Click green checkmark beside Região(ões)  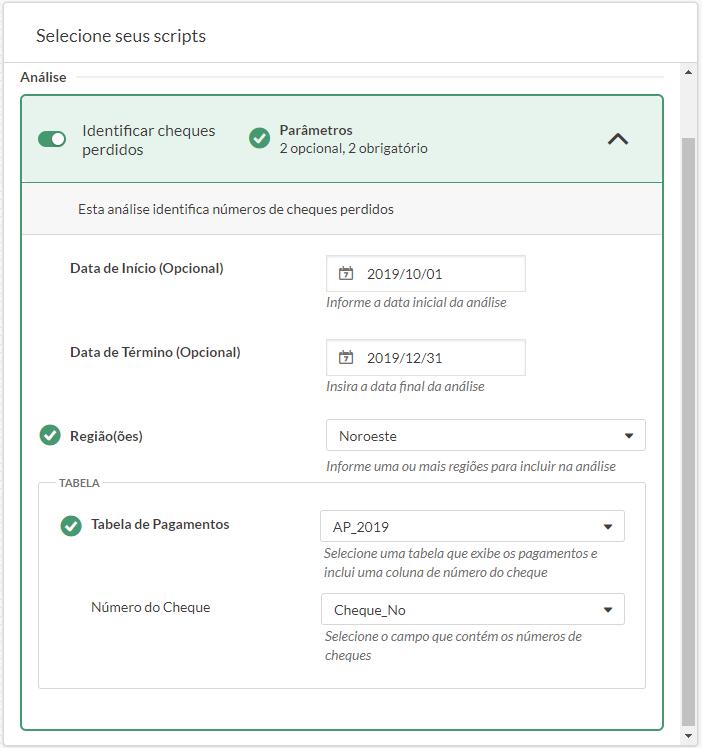pos(50,435)
